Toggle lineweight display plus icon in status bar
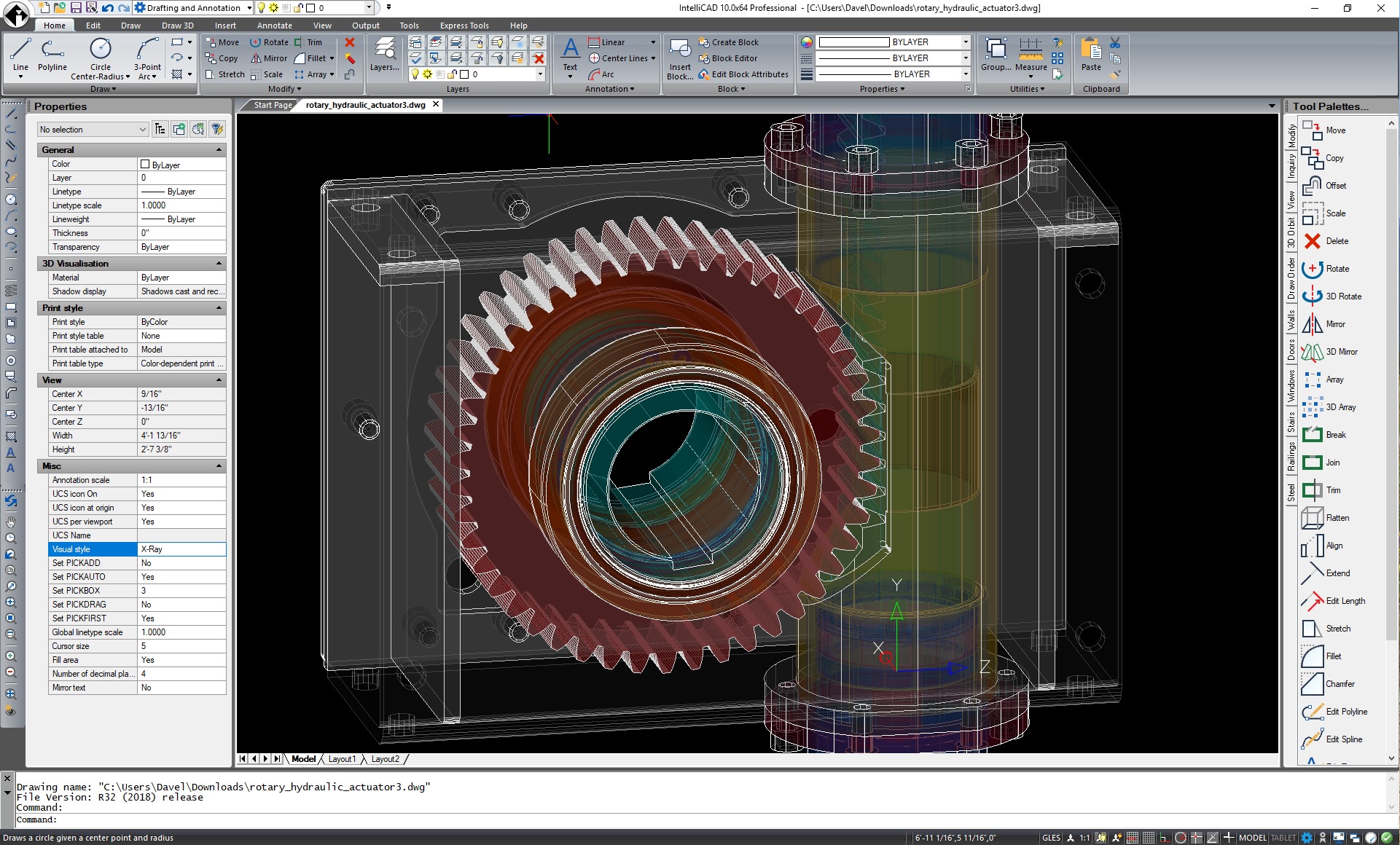1400x845 pixels. tap(1228, 838)
